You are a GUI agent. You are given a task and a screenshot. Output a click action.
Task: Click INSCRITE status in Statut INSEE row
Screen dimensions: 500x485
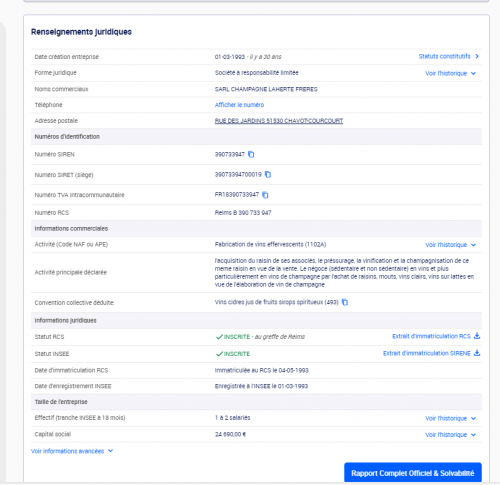[237, 354]
